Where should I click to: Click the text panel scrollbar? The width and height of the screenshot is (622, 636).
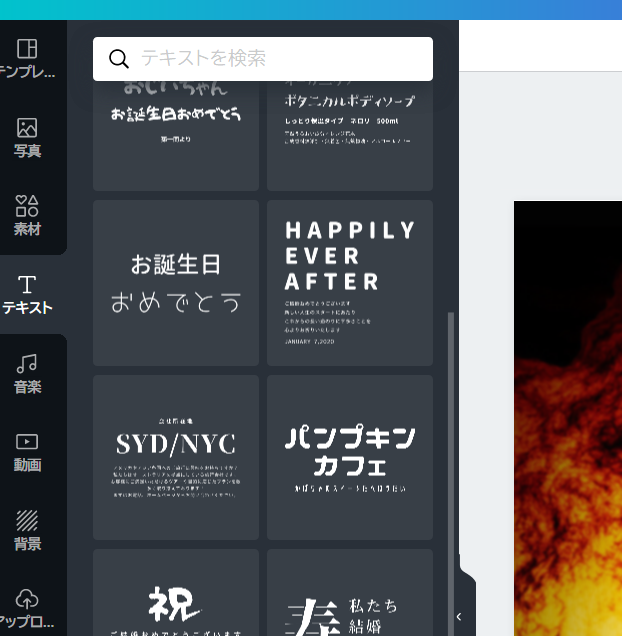click(450, 473)
